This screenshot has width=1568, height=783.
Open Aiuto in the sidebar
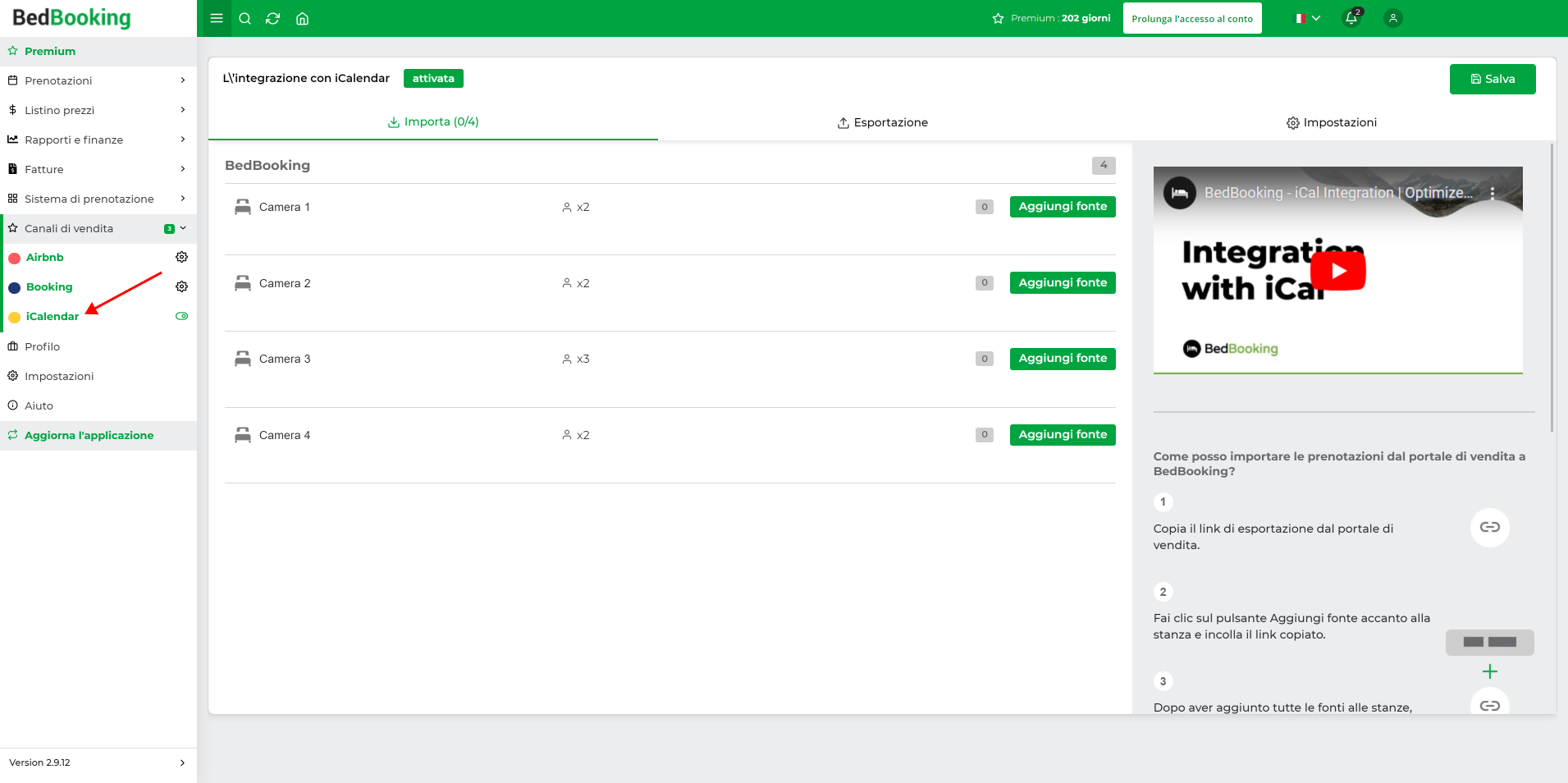[98, 405]
